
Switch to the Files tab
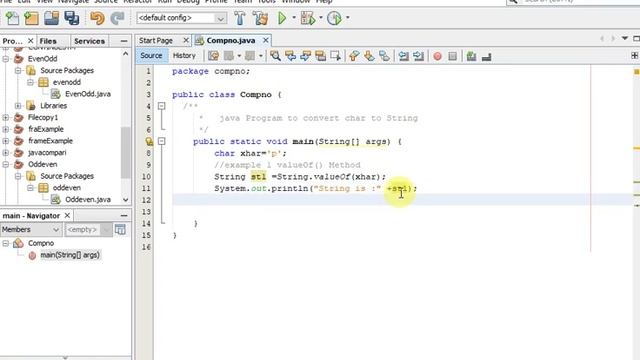(x=48, y=41)
